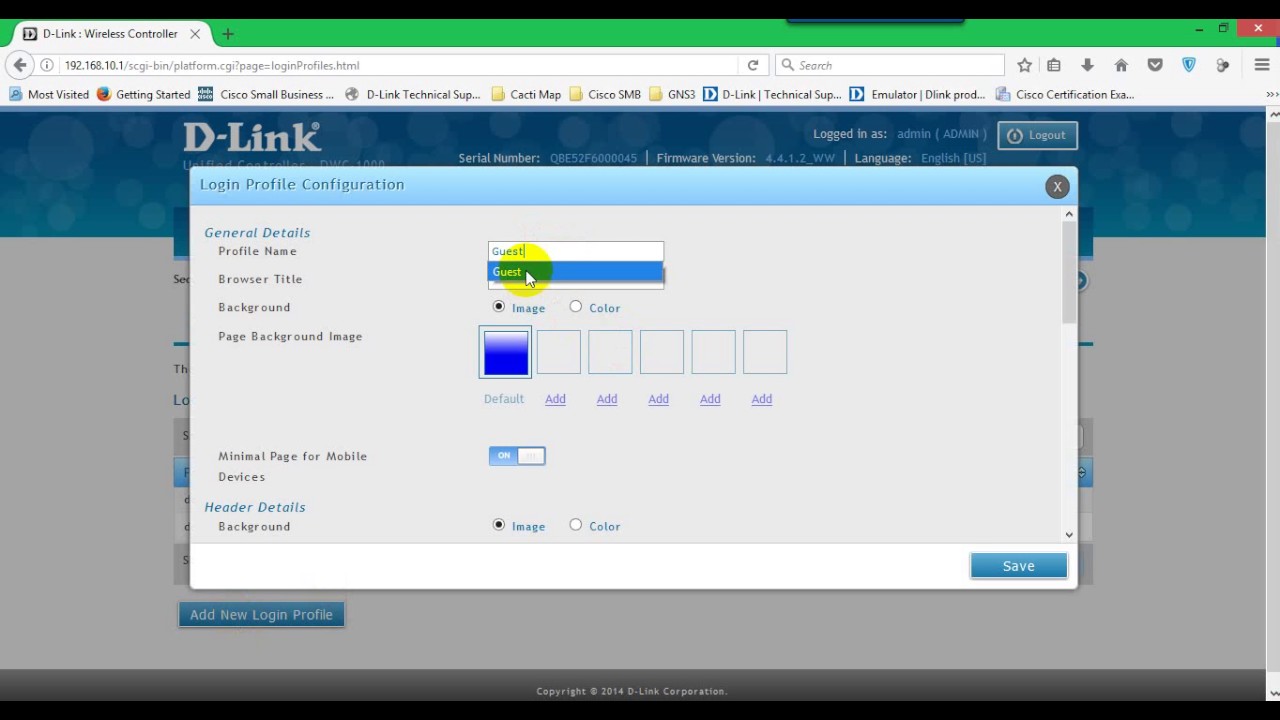
Task: Click the browser back arrow button
Action: (20, 65)
